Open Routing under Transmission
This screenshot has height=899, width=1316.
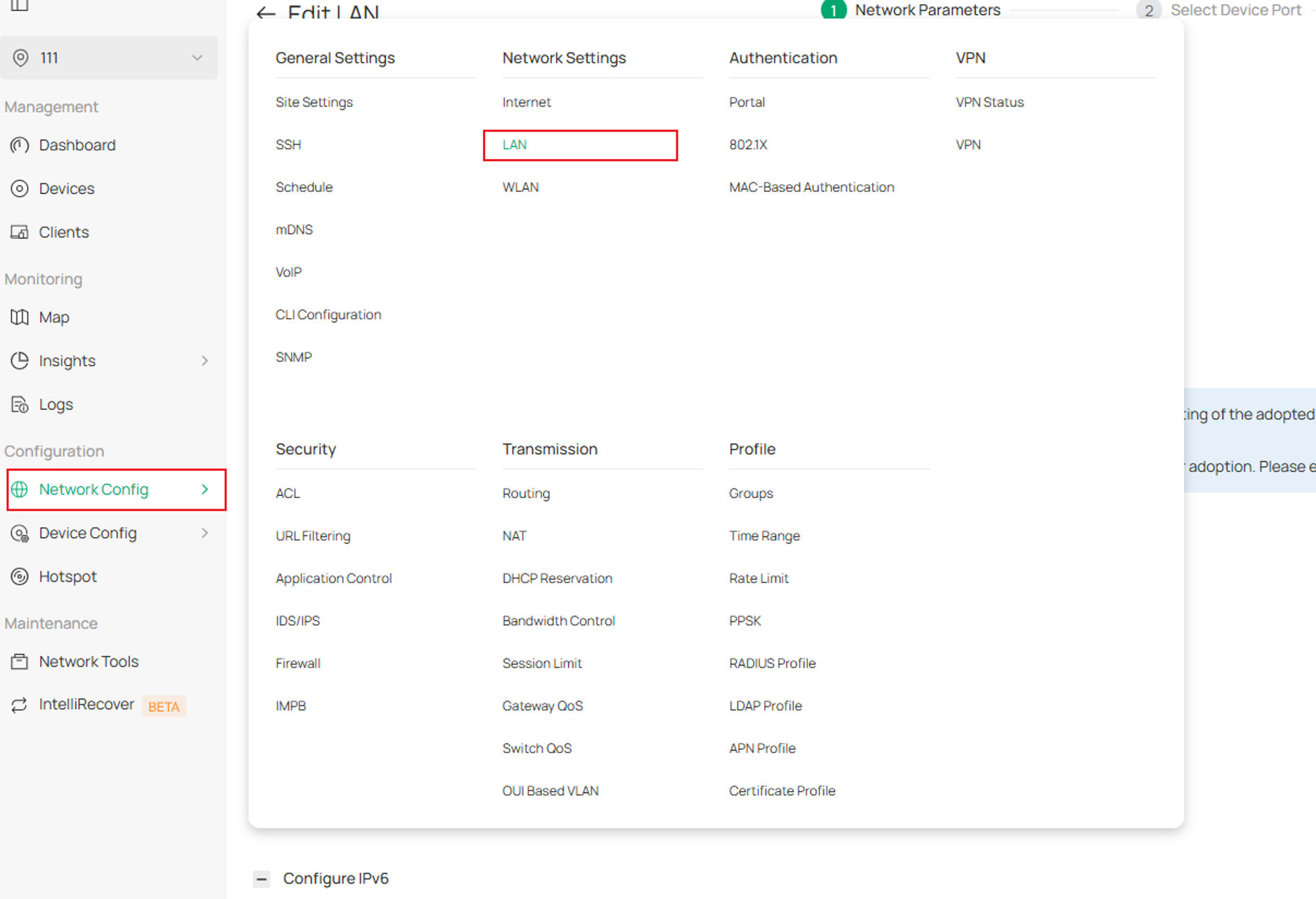pos(526,493)
